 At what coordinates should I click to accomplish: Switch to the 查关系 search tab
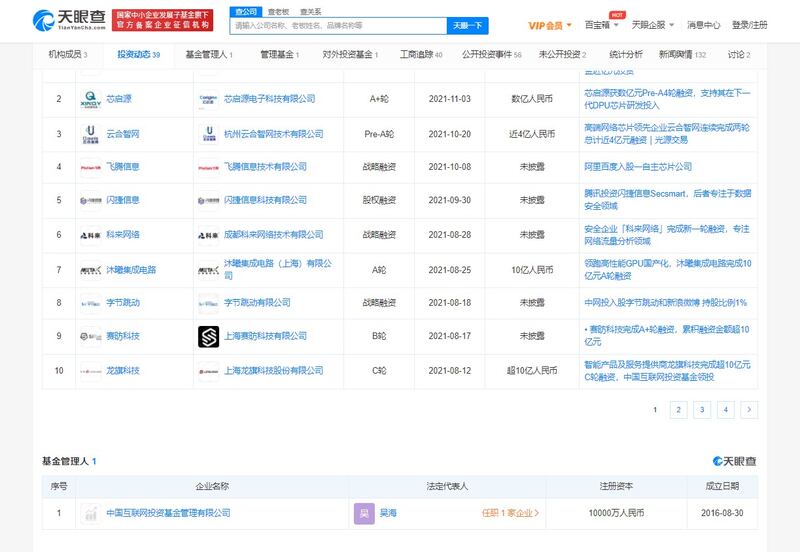[x=311, y=12]
